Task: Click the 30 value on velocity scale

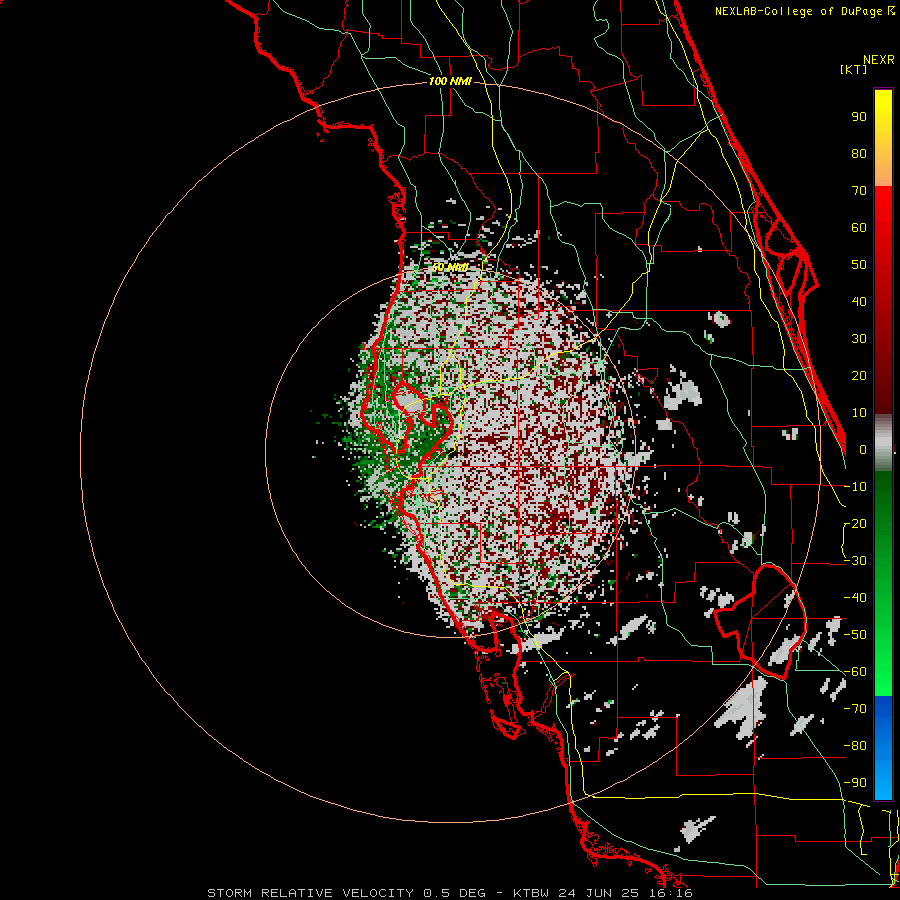Action: click(x=859, y=339)
